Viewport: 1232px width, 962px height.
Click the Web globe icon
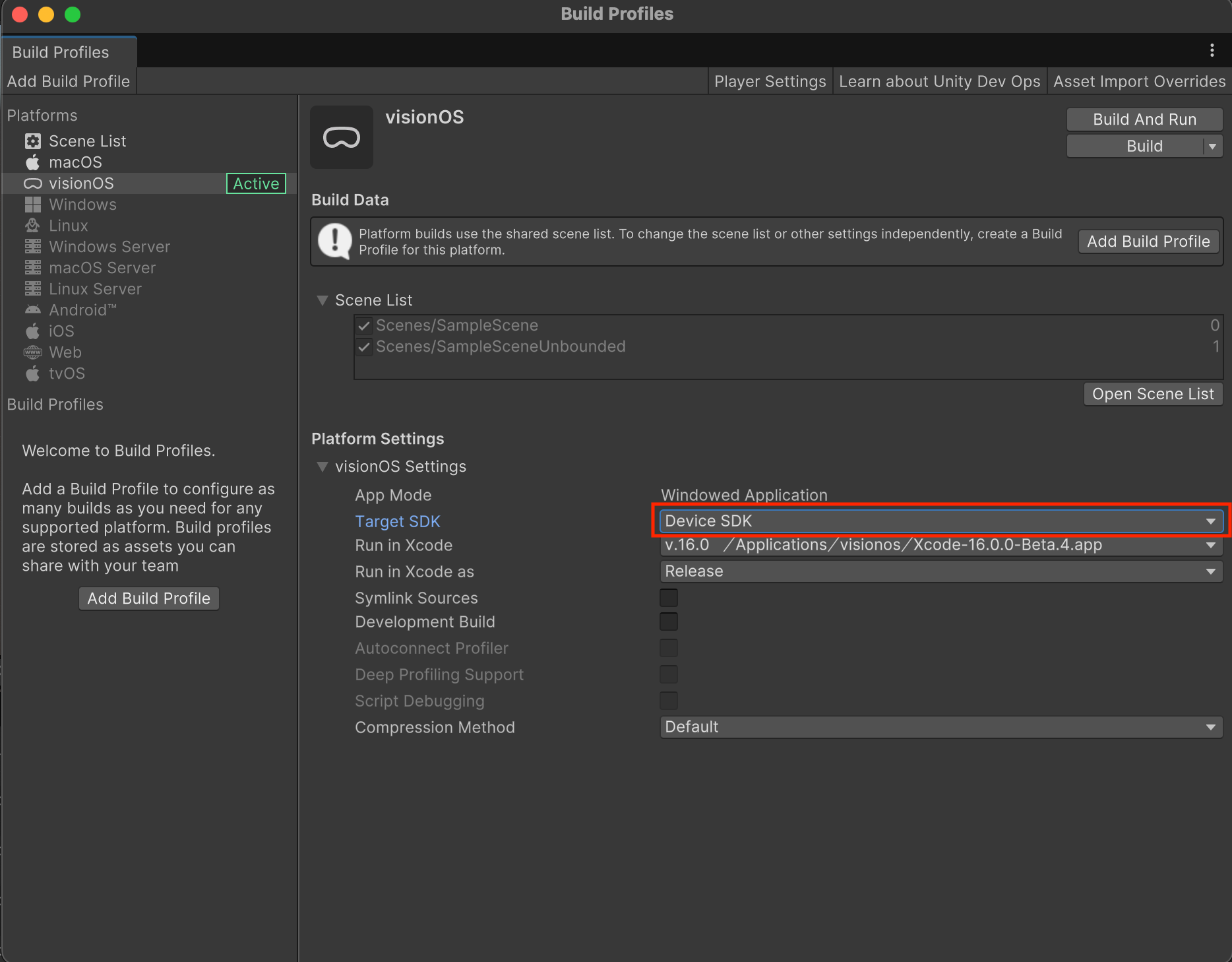tap(33, 352)
